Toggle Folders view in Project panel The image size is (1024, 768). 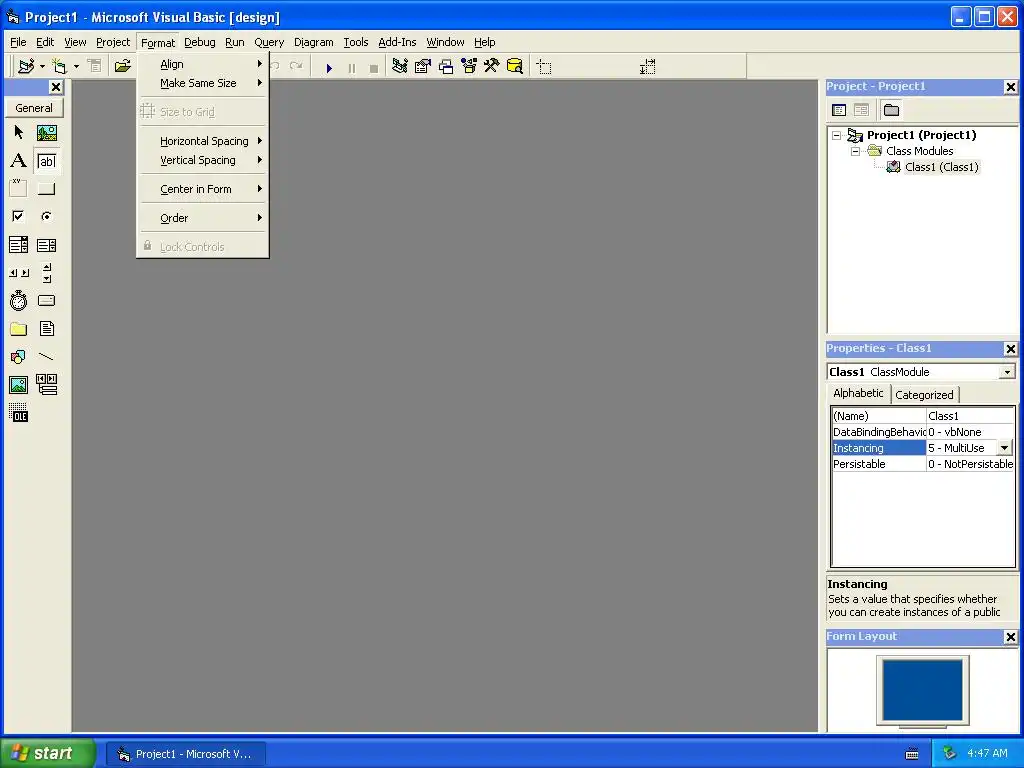point(891,110)
